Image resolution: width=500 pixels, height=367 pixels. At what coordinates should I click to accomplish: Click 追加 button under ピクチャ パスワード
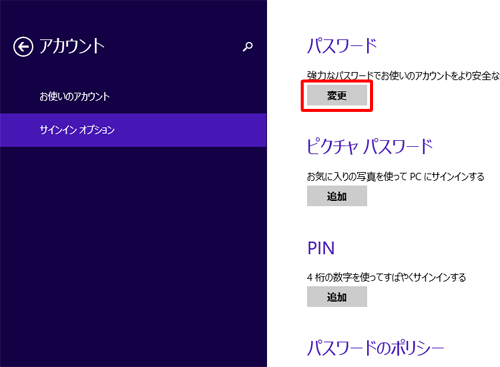click(337, 196)
